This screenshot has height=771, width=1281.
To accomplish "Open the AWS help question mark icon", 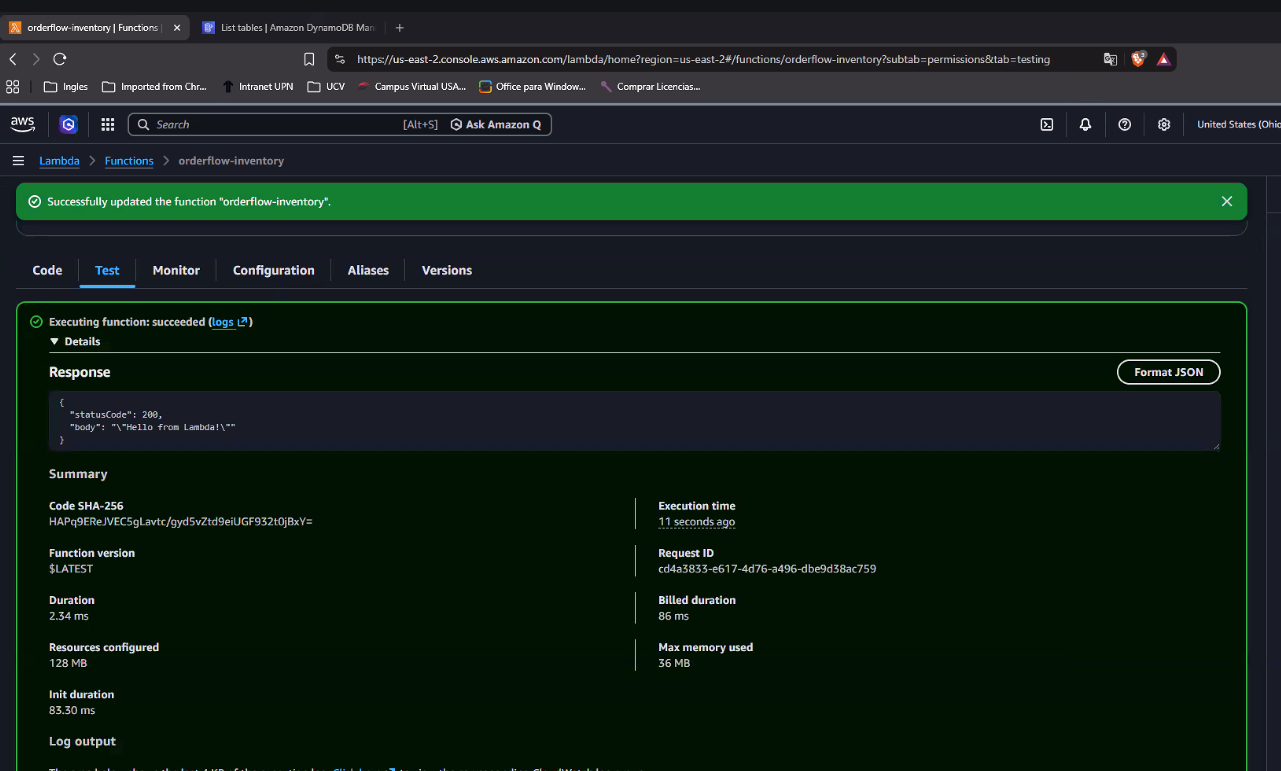I will (1125, 124).
